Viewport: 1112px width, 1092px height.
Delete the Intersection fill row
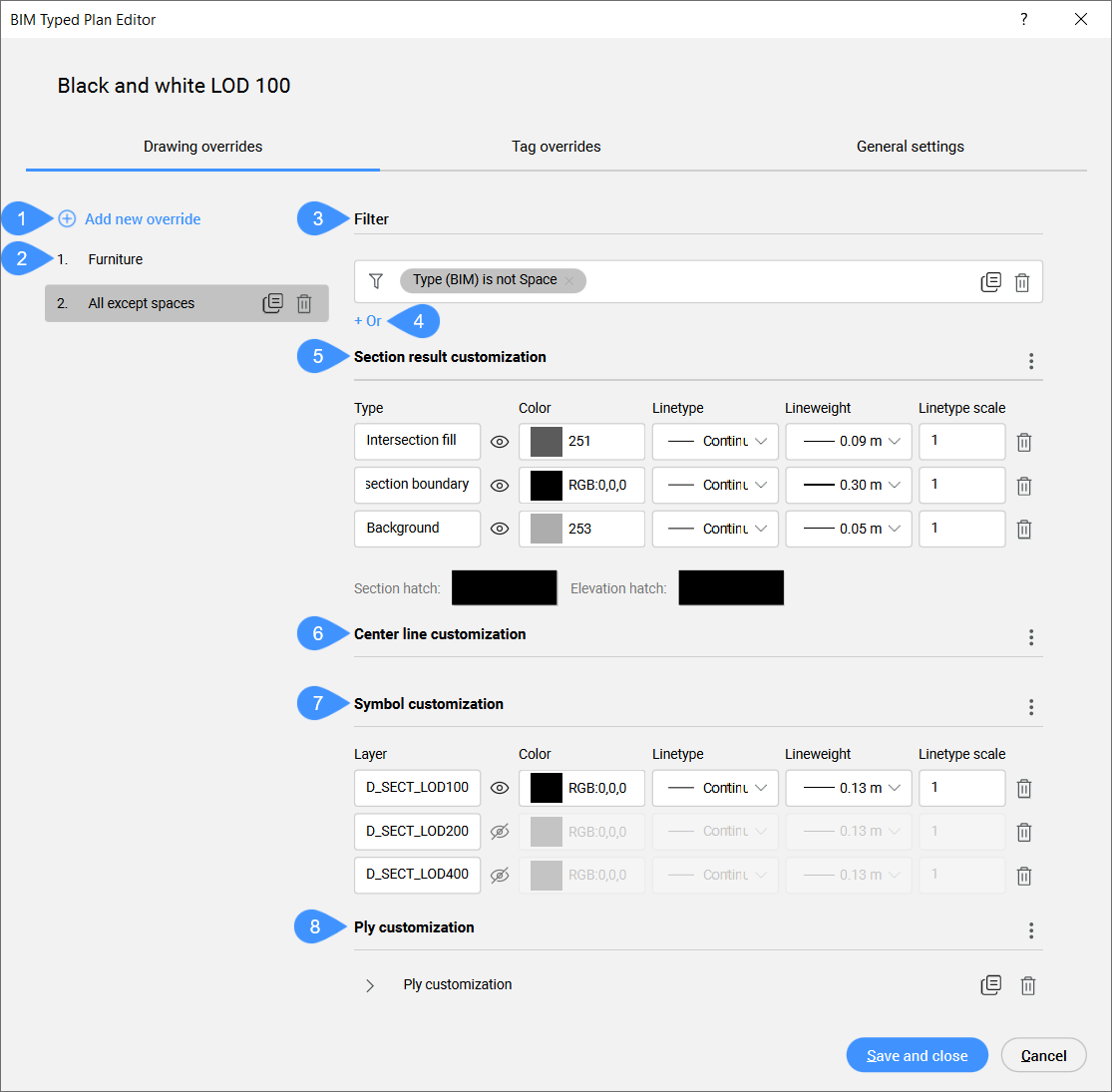pos(1023,442)
